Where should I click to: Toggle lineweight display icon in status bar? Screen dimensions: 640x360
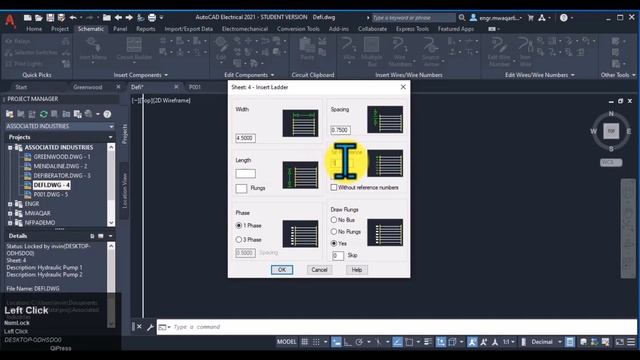pyautogui.click(x=428, y=342)
